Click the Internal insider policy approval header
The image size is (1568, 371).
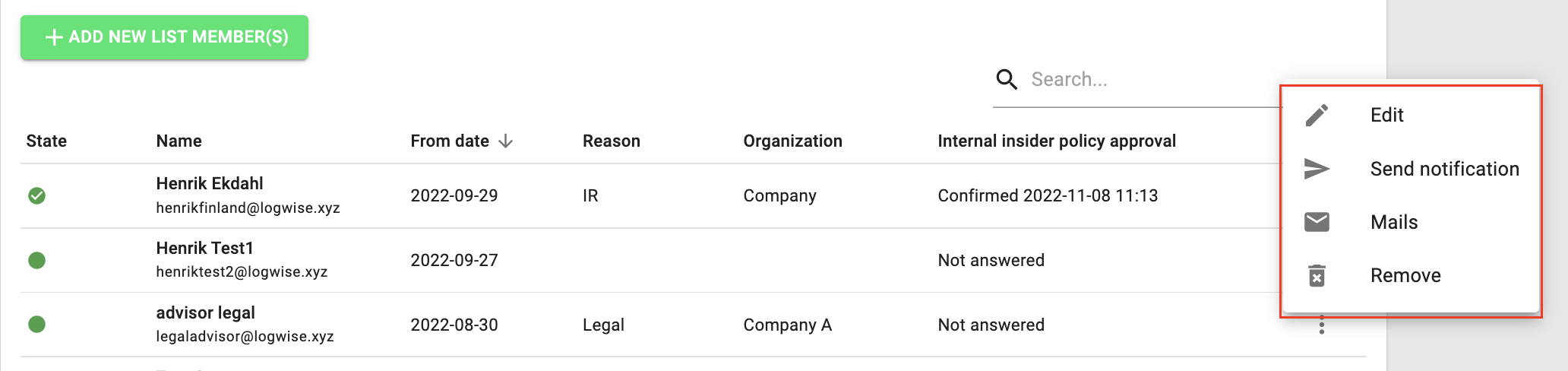[x=1057, y=141]
